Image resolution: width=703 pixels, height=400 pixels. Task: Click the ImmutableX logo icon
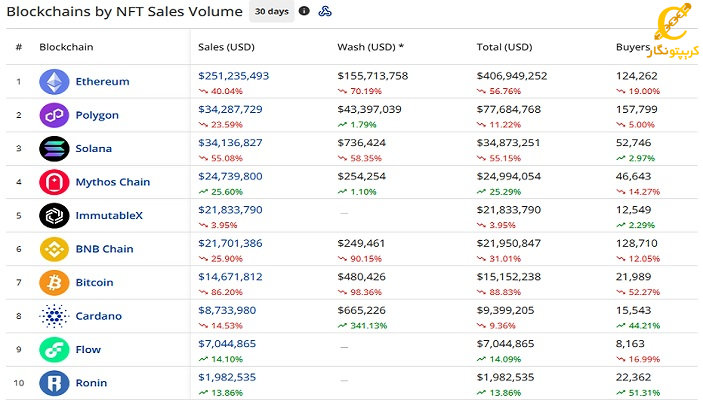pyautogui.click(x=54, y=216)
